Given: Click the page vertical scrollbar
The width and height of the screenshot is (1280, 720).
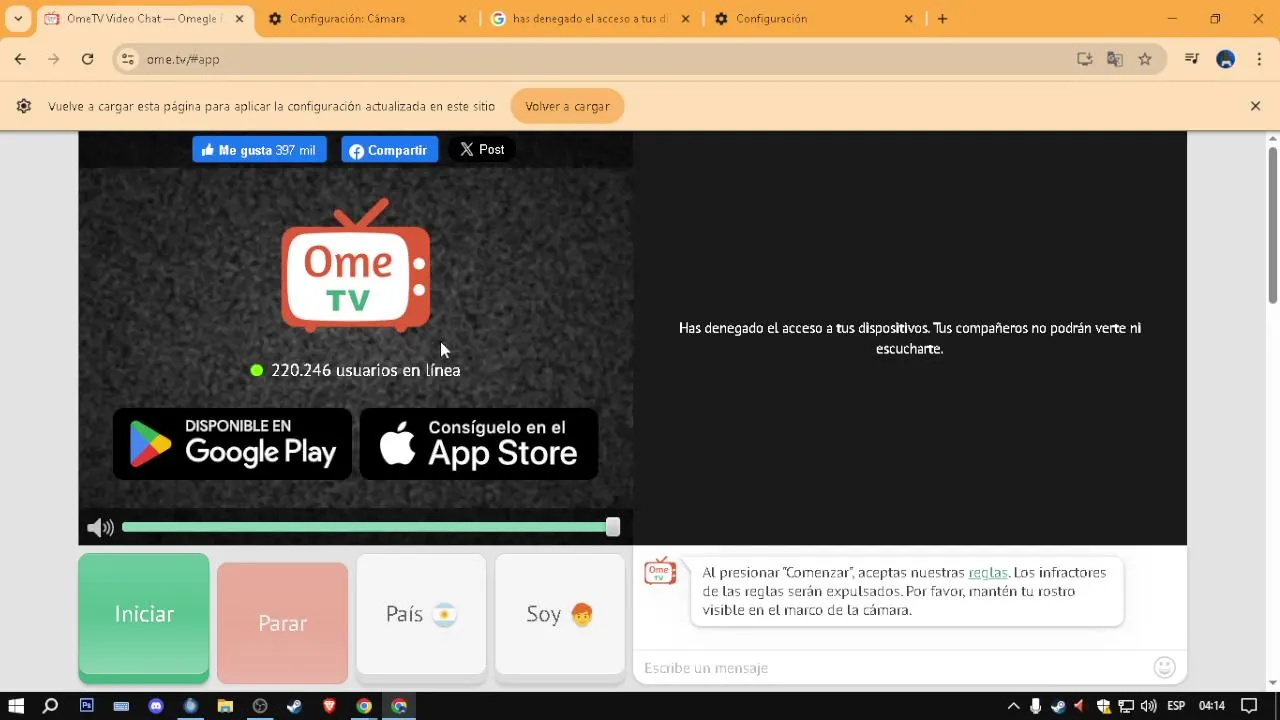Looking at the screenshot, I should tap(1272, 225).
